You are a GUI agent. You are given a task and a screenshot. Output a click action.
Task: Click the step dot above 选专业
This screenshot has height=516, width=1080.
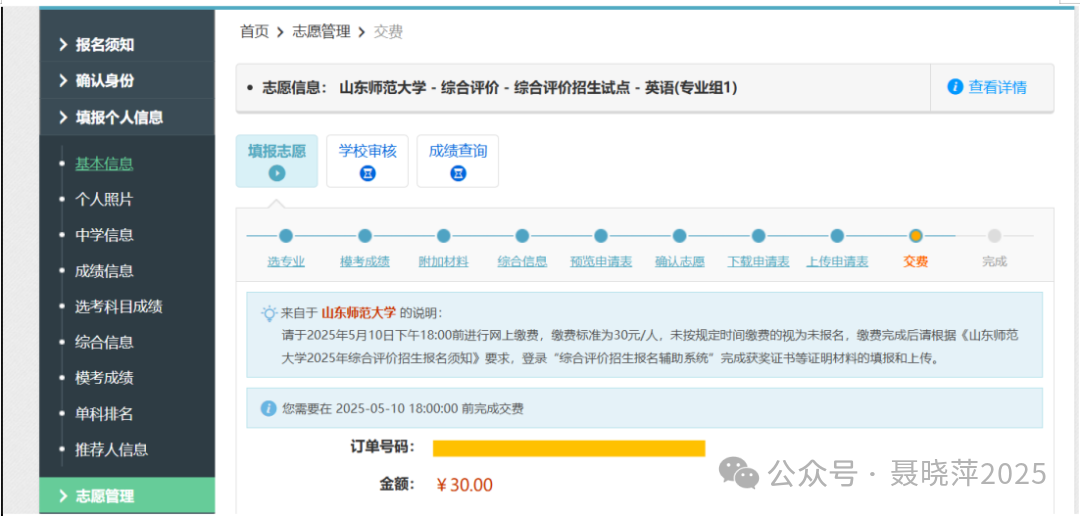(x=287, y=236)
